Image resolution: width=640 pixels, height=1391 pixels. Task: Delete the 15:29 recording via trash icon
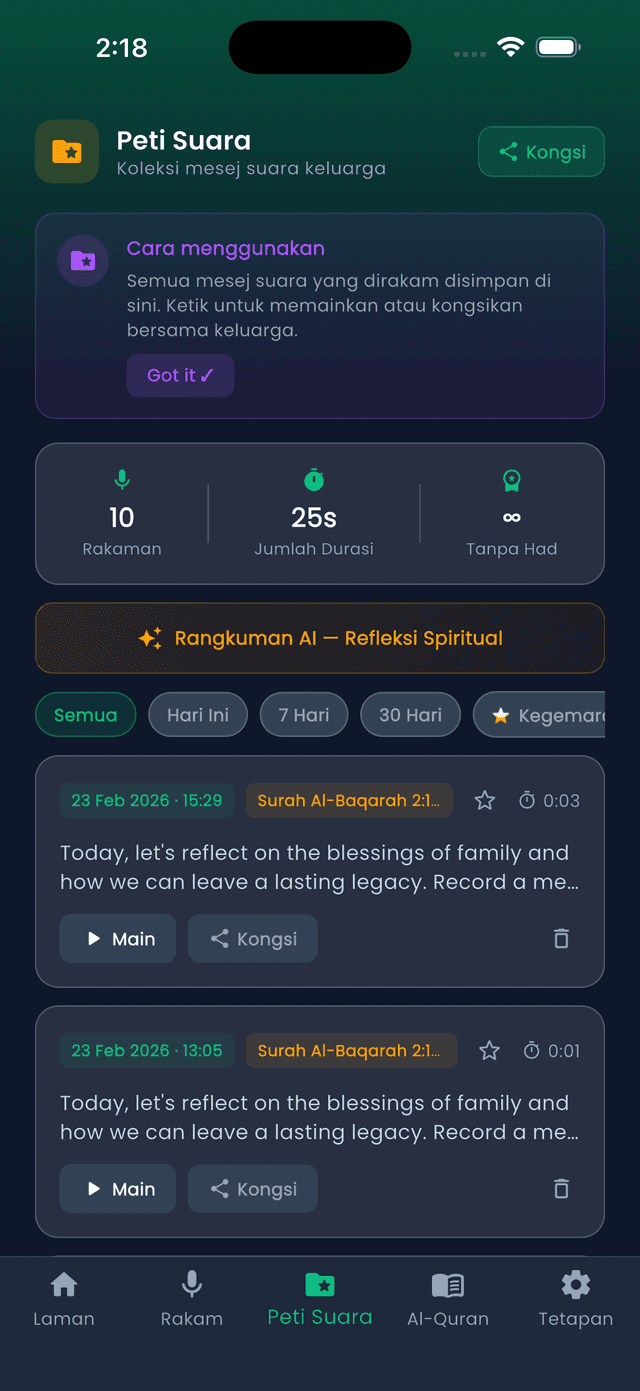(x=561, y=939)
